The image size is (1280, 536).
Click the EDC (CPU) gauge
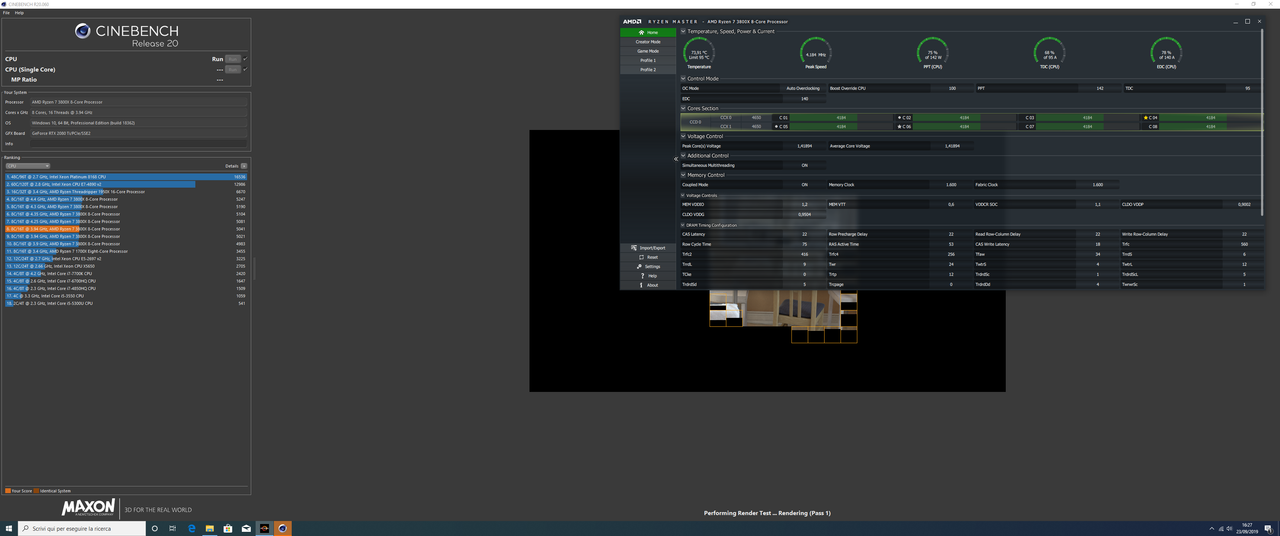tap(1166, 52)
